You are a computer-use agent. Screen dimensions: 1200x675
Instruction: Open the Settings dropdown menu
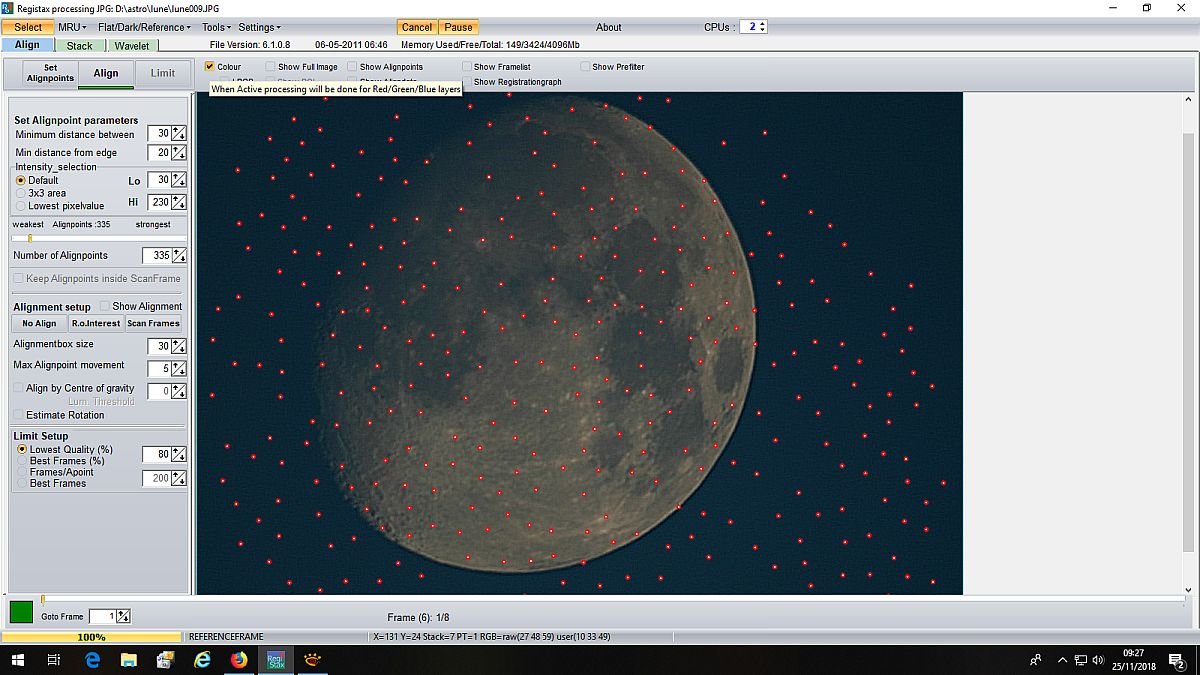coord(260,27)
